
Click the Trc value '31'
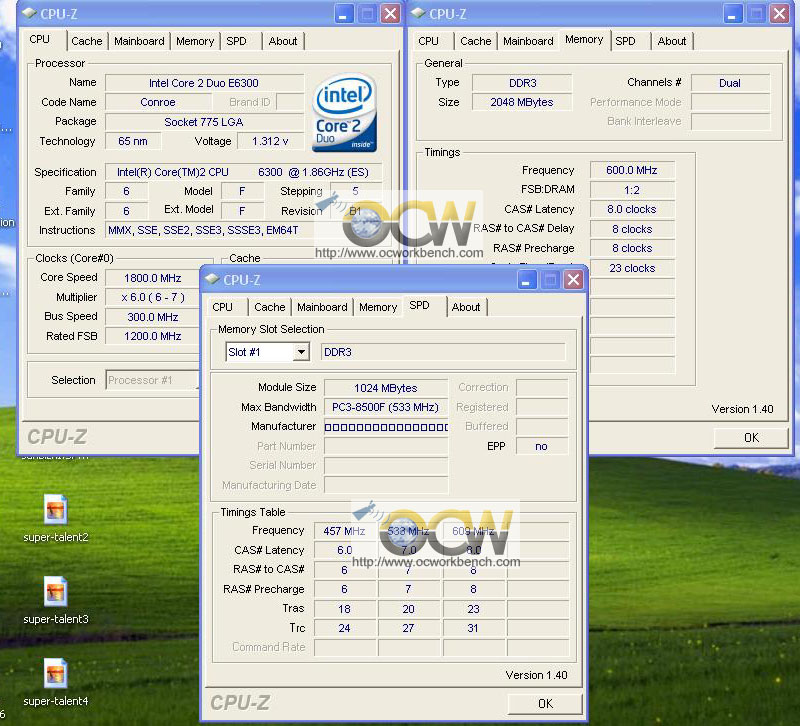(473, 628)
